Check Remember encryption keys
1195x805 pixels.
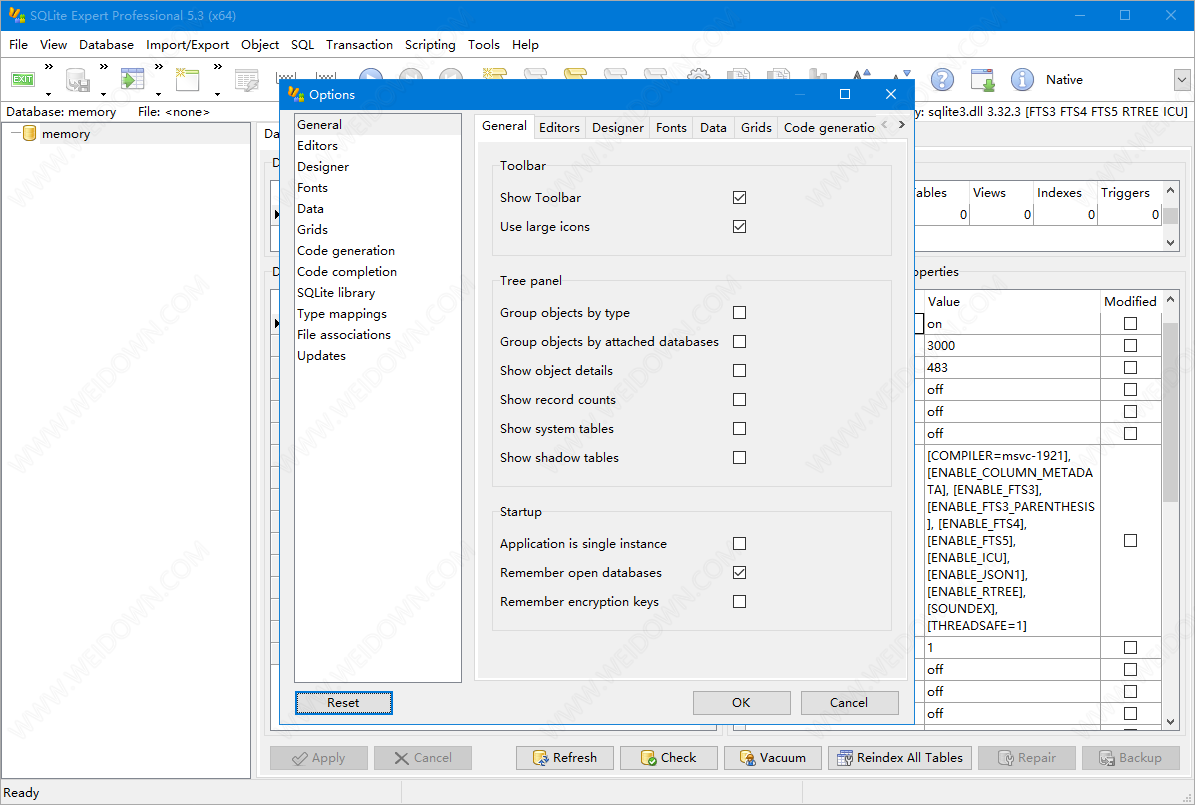click(x=739, y=601)
